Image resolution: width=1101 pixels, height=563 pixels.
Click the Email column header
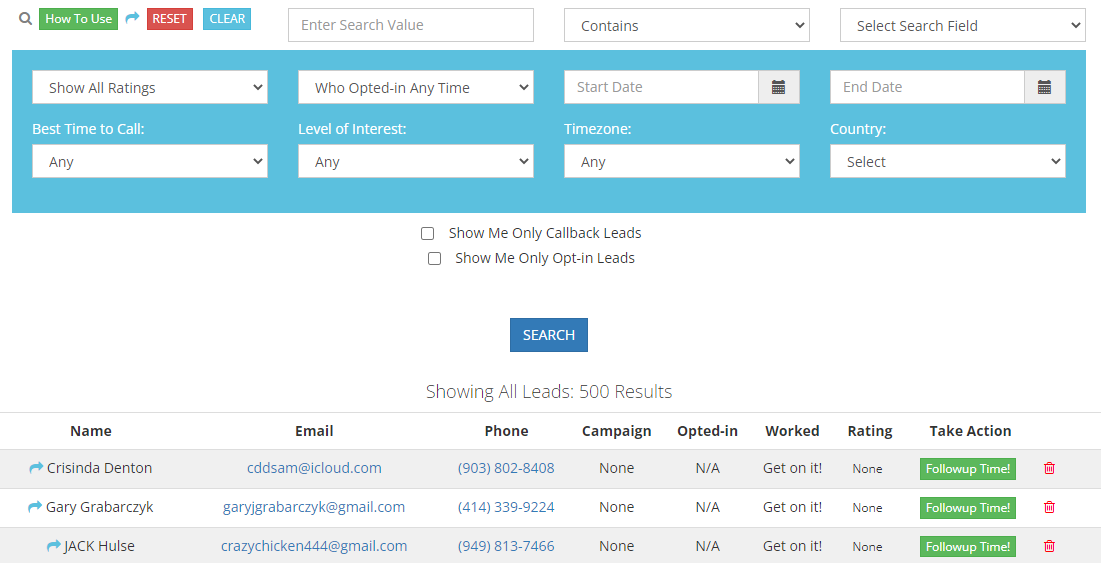click(x=314, y=431)
